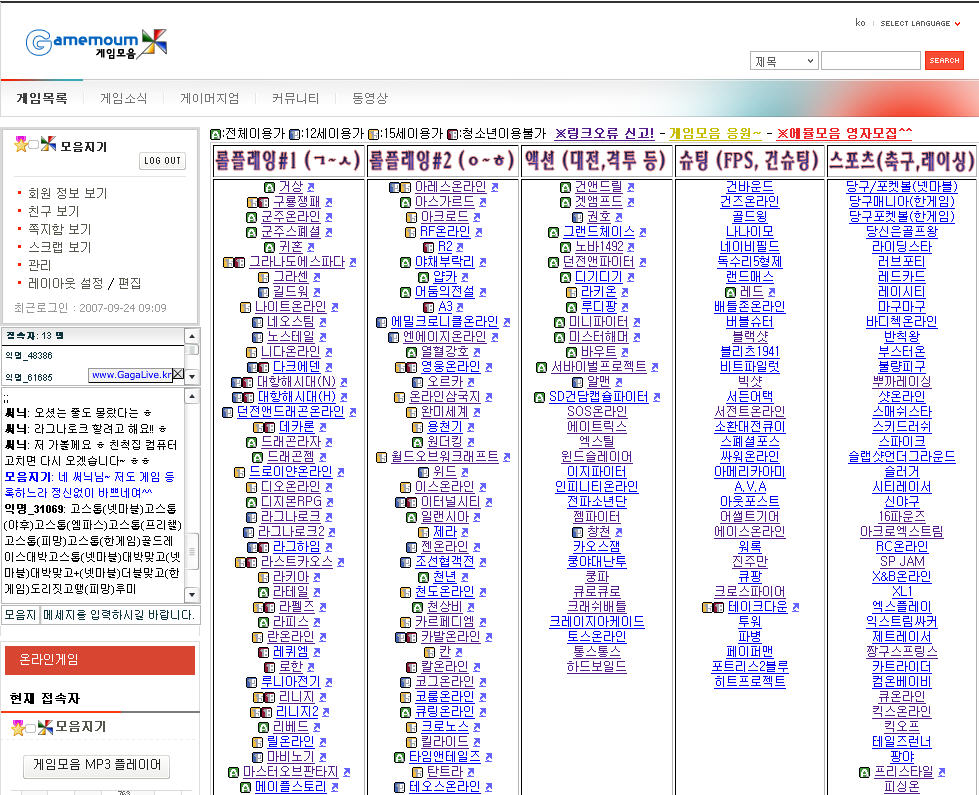Open the 게임소식 navigation tab
979x795 pixels.
point(124,98)
